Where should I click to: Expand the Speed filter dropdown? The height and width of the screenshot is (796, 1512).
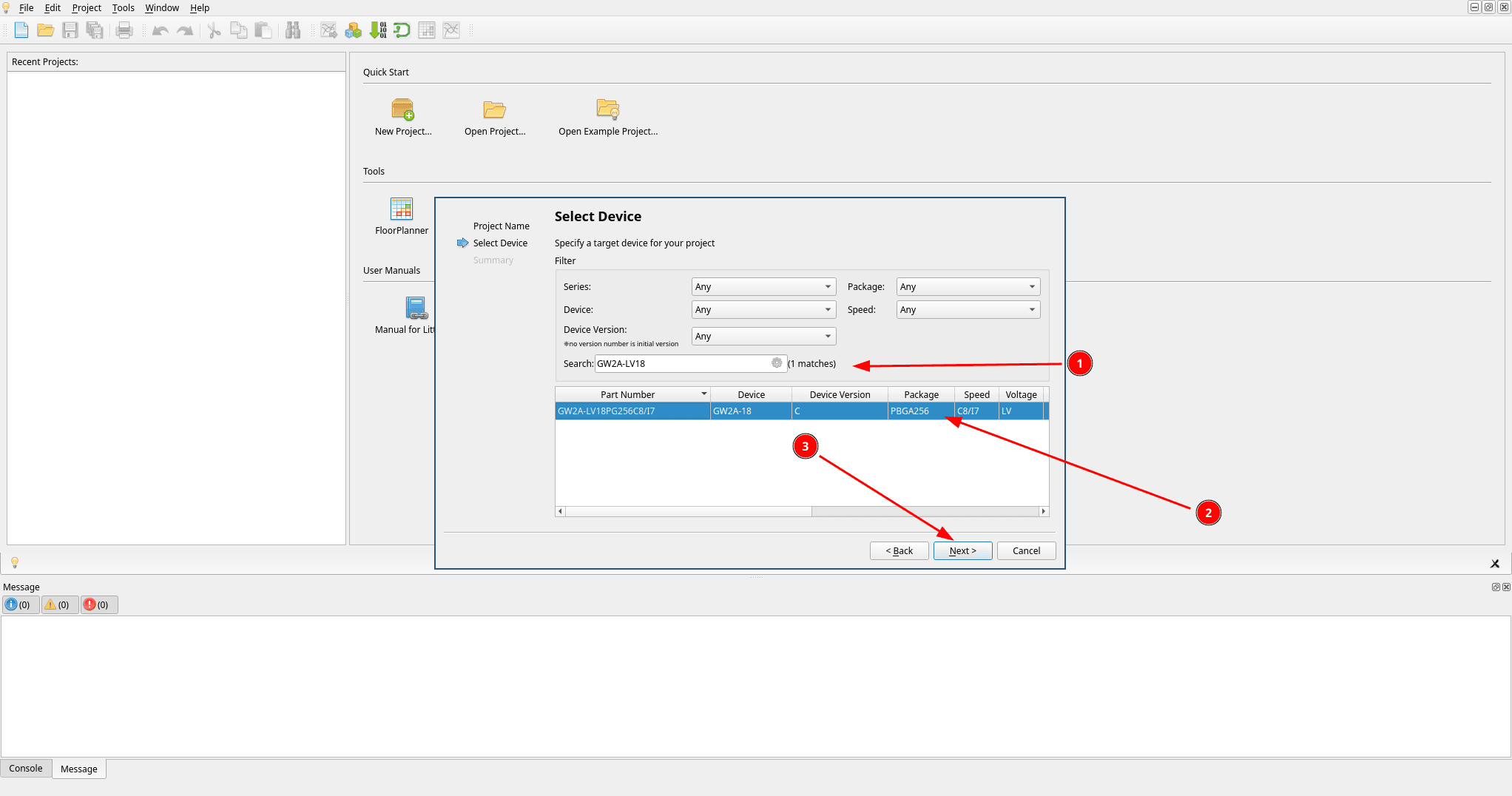click(x=968, y=309)
